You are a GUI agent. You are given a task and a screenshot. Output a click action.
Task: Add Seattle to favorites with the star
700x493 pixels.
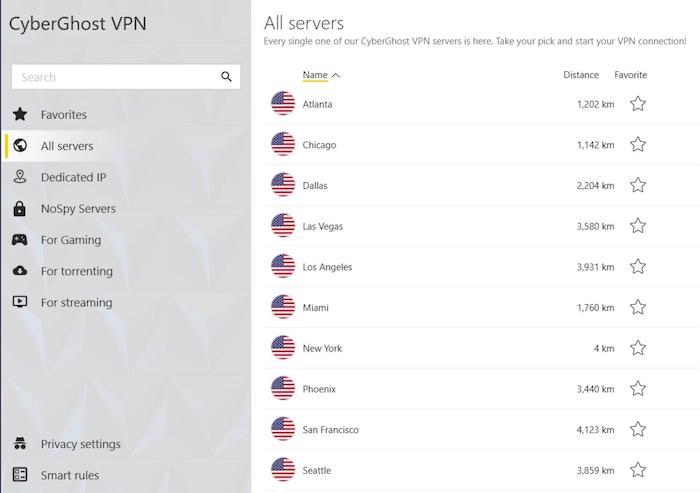[x=638, y=470]
